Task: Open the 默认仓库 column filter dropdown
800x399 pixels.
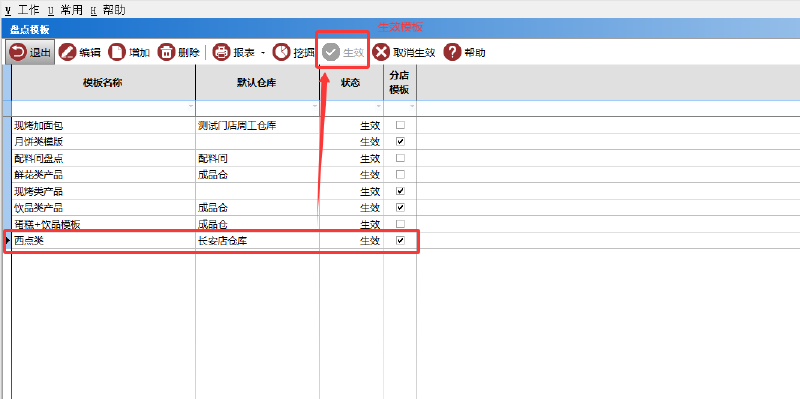Action: (315, 107)
